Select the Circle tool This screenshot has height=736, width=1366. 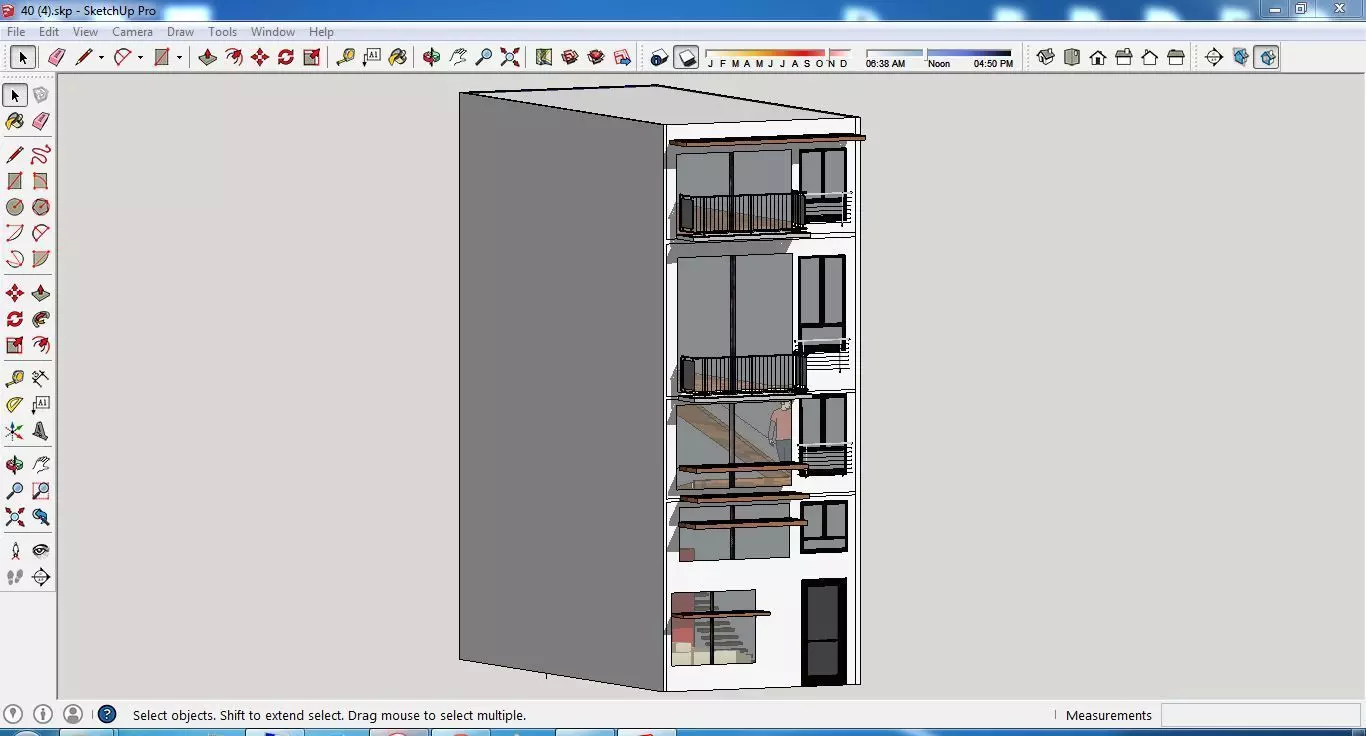click(x=15, y=207)
